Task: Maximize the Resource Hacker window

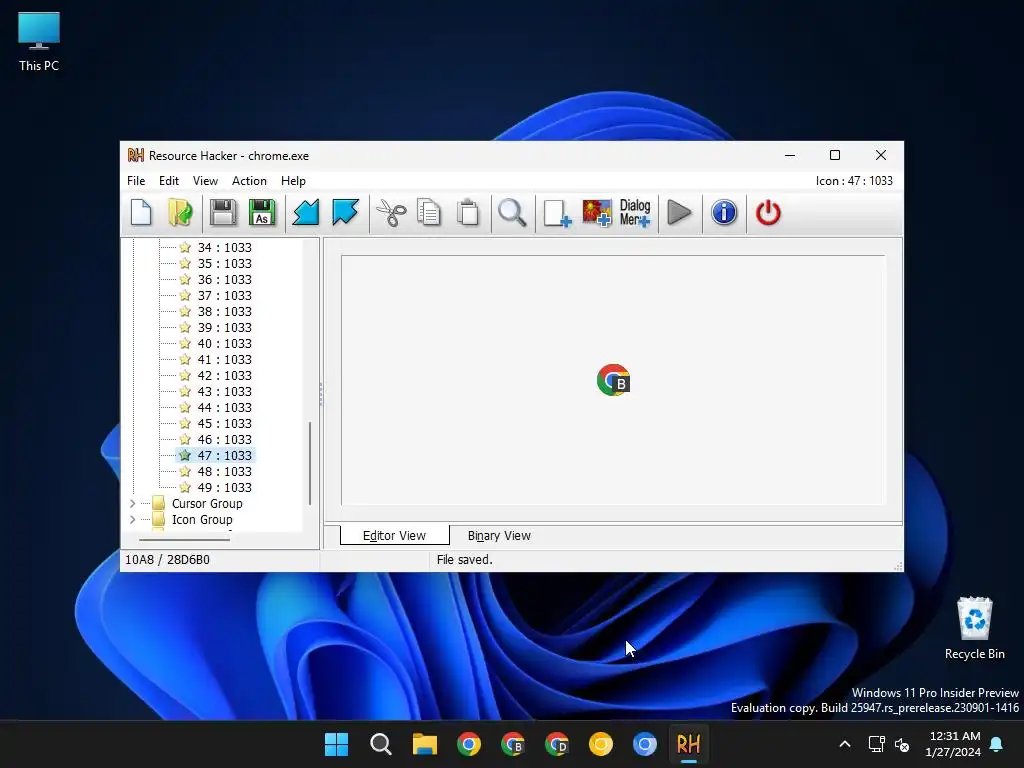Action: click(835, 155)
